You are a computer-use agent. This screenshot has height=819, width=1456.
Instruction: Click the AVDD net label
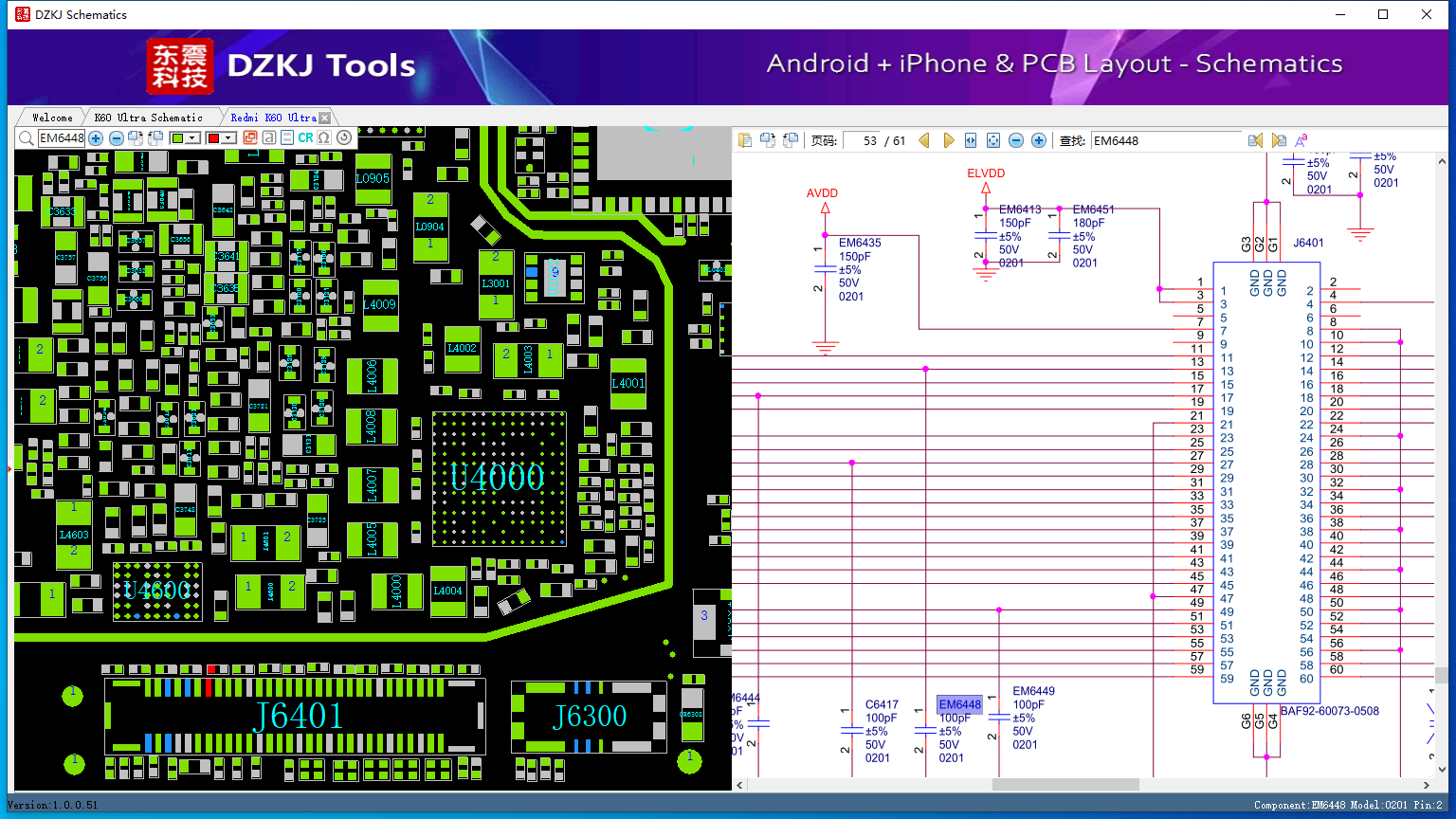click(x=822, y=193)
